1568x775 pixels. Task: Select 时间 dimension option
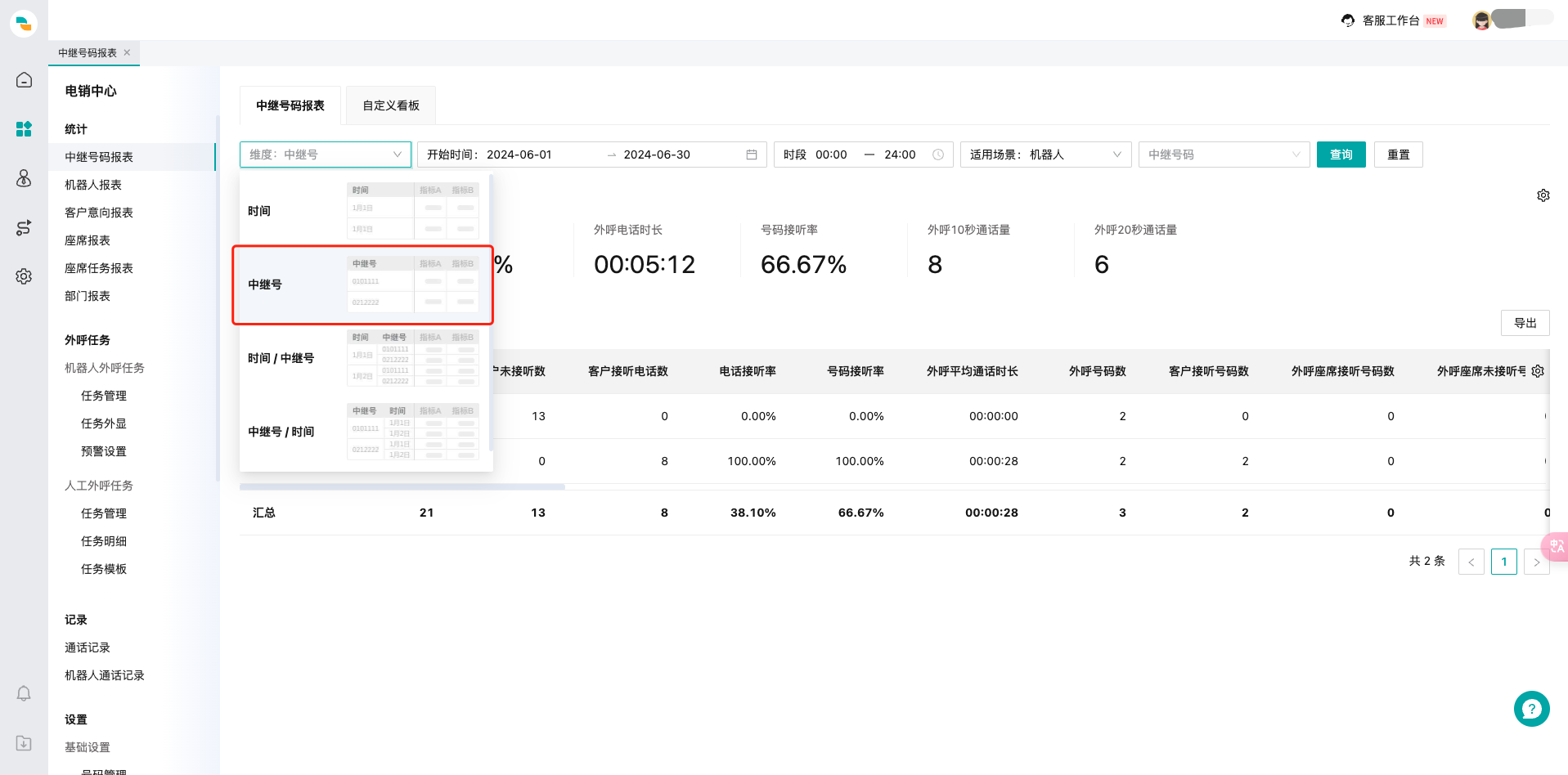[364, 211]
